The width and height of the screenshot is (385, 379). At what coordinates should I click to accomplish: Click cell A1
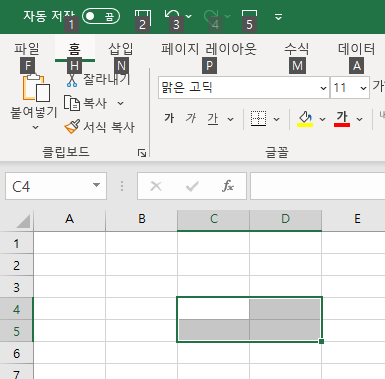coord(69,243)
